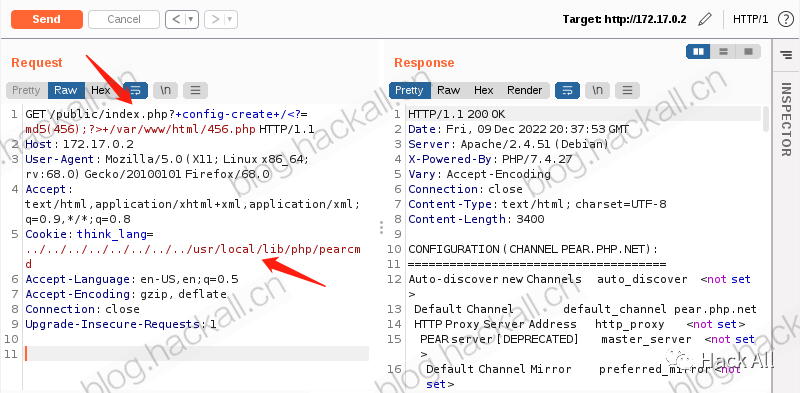Toggle word wrap in Request panel
This screenshot has height=393, width=800.
click(136, 90)
